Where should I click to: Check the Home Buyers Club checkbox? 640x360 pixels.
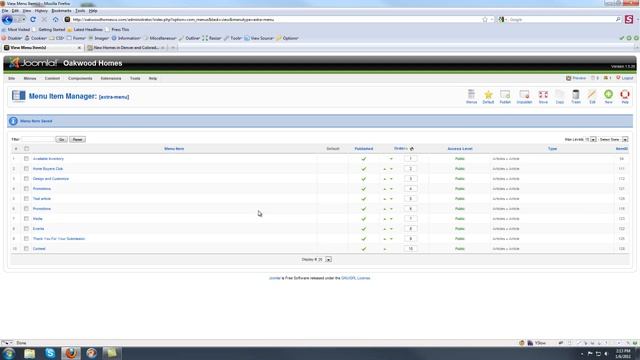coord(27,169)
